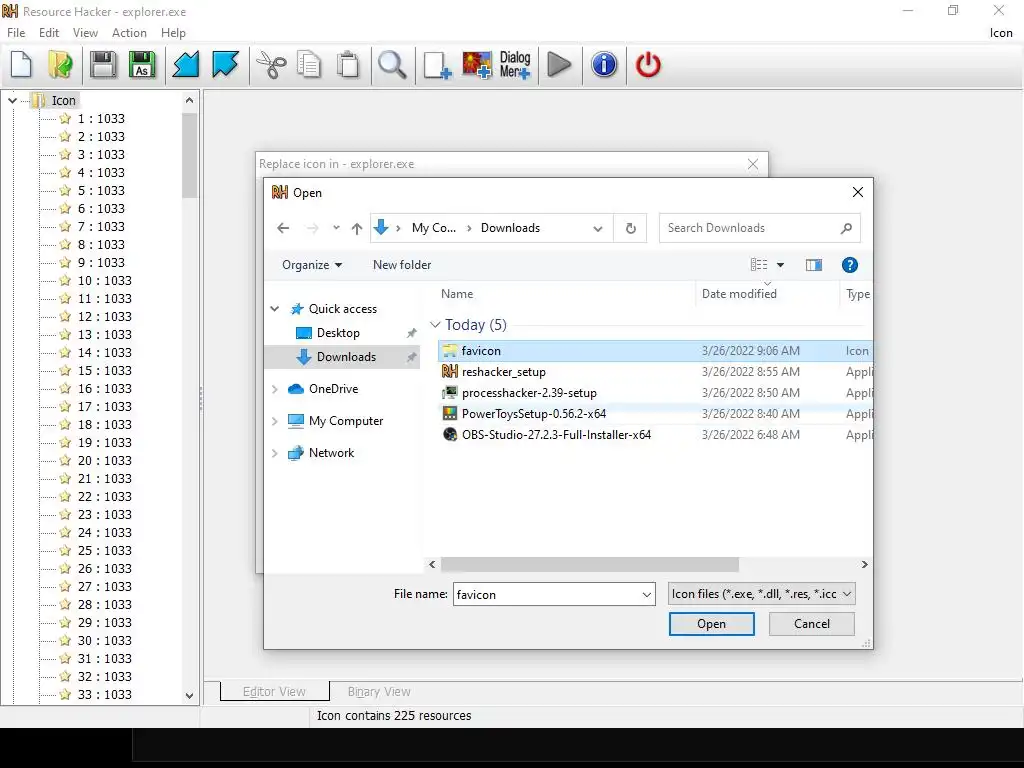This screenshot has width=1024, height=768.
Task: Select Desktop in the navigation pane
Action: coord(338,333)
